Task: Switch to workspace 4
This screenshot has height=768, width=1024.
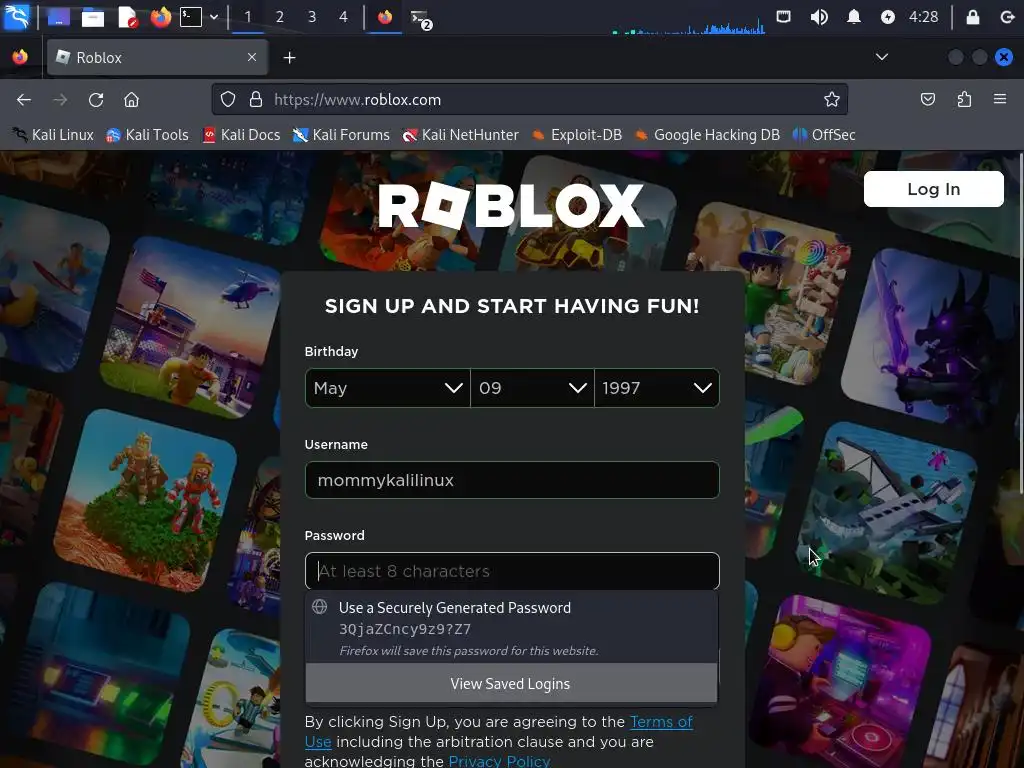Action: 344,17
